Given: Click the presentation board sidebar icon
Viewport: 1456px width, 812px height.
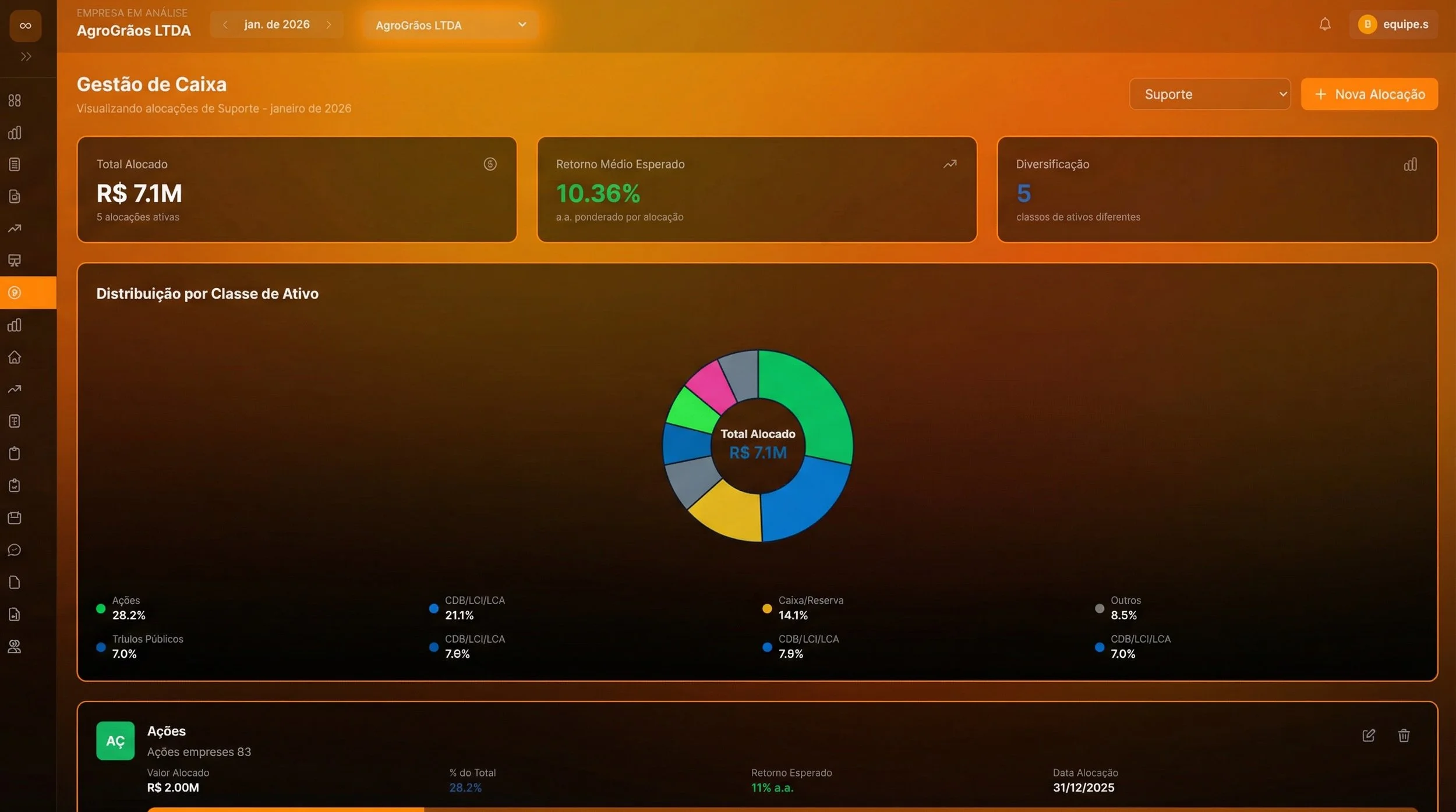Looking at the screenshot, I should coord(15,260).
